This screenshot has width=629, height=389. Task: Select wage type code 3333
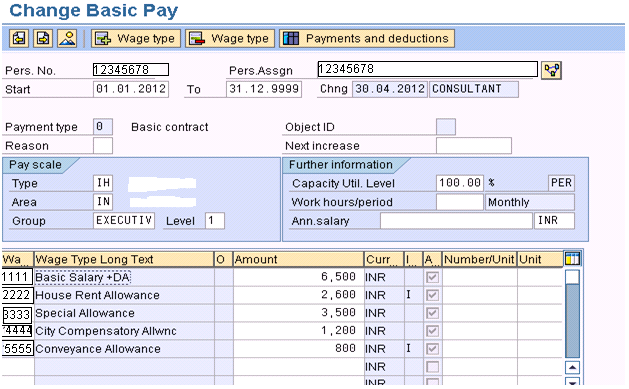[17, 314]
